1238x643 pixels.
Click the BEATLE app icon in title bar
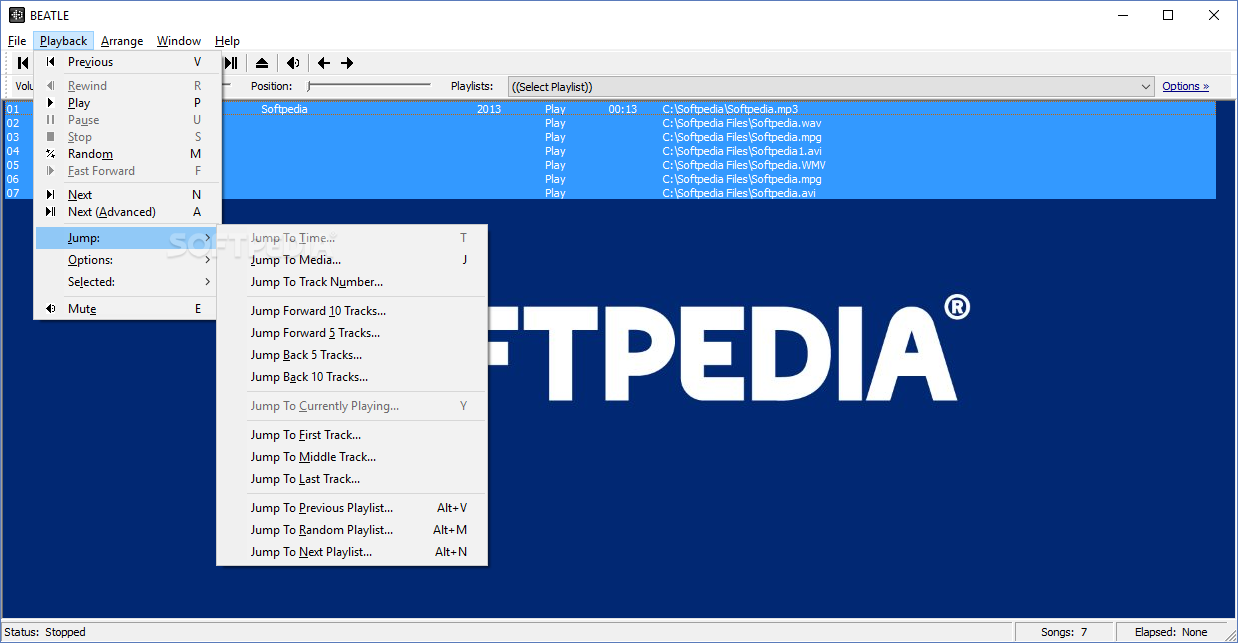tap(16, 15)
